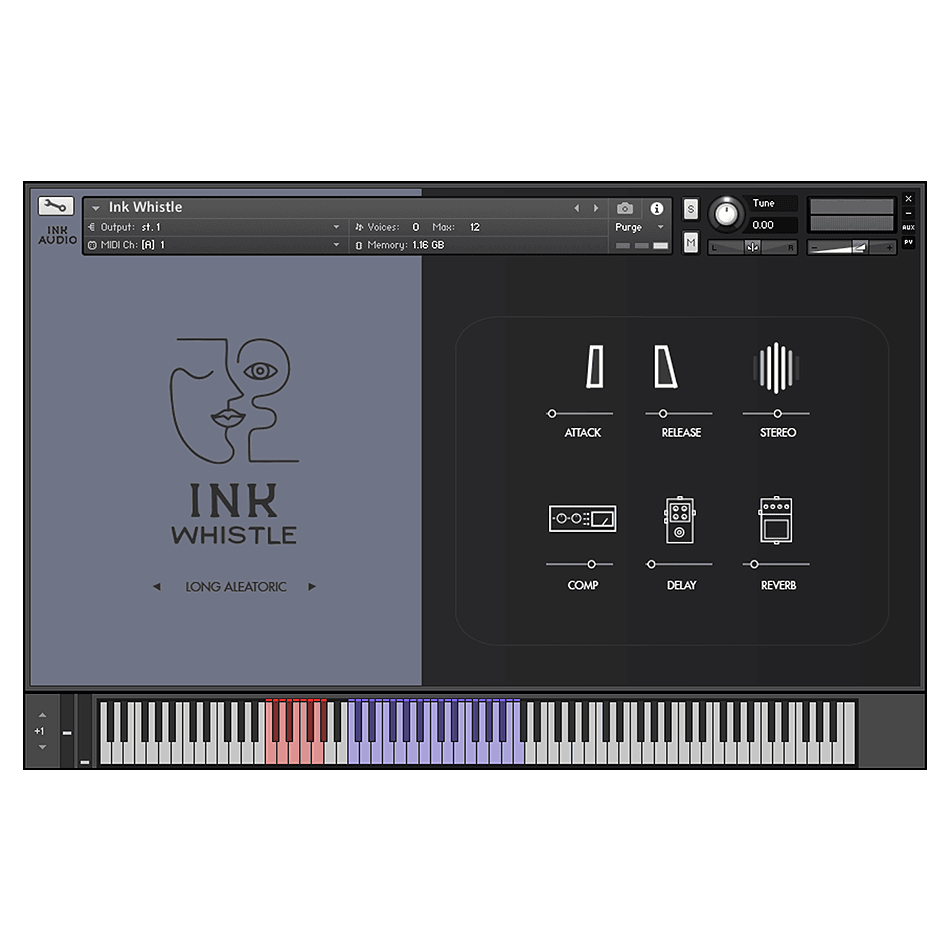This screenshot has width=950, height=950.
Task: Open the snapshot camera view
Action: (x=625, y=208)
